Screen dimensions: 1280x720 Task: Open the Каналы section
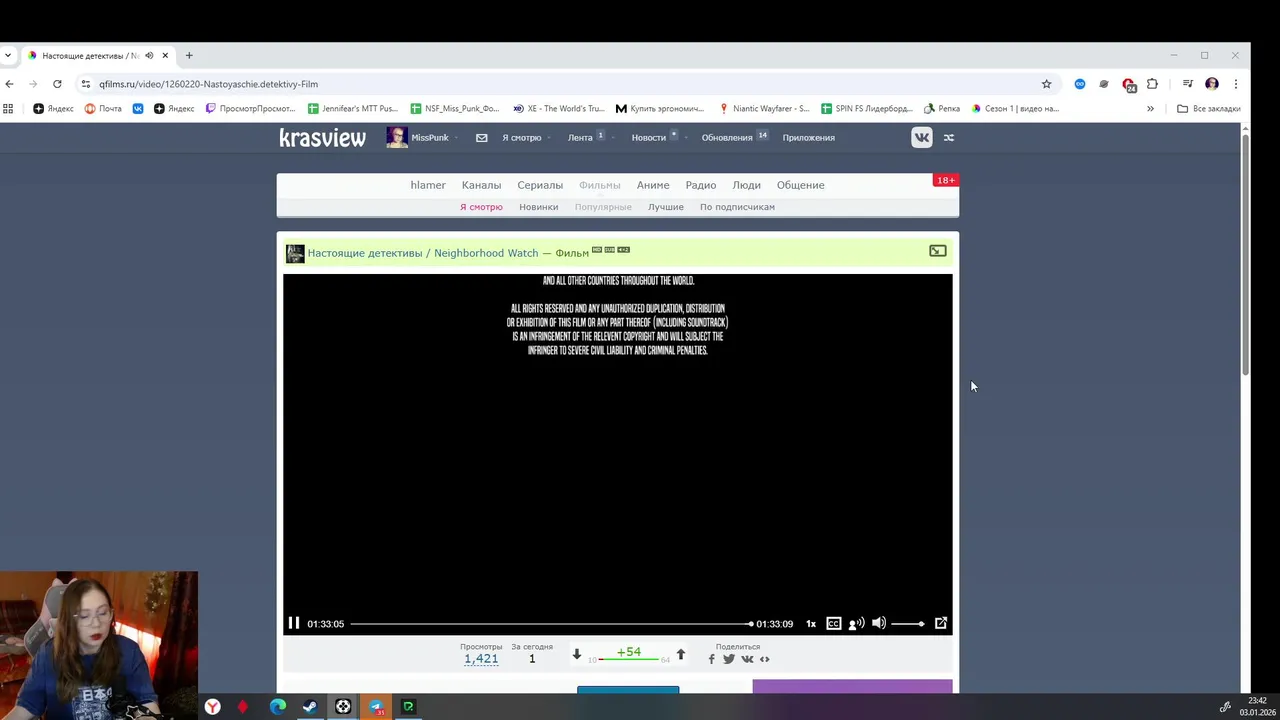pos(481,185)
